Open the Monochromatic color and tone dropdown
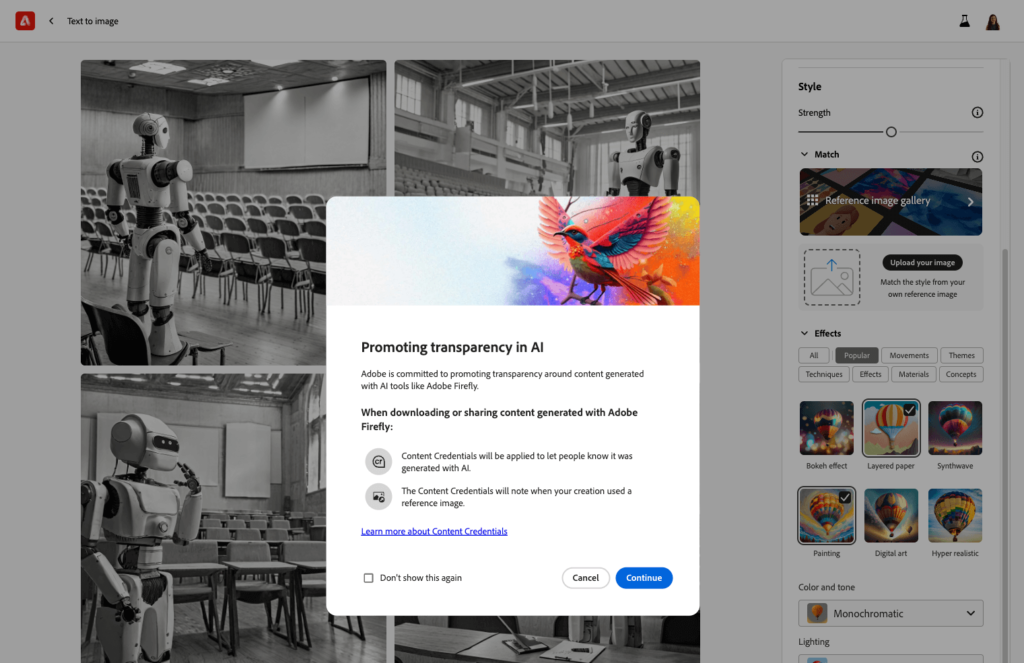Viewport: 1024px width, 663px height. pyautogui.click(x=890, y=612)
